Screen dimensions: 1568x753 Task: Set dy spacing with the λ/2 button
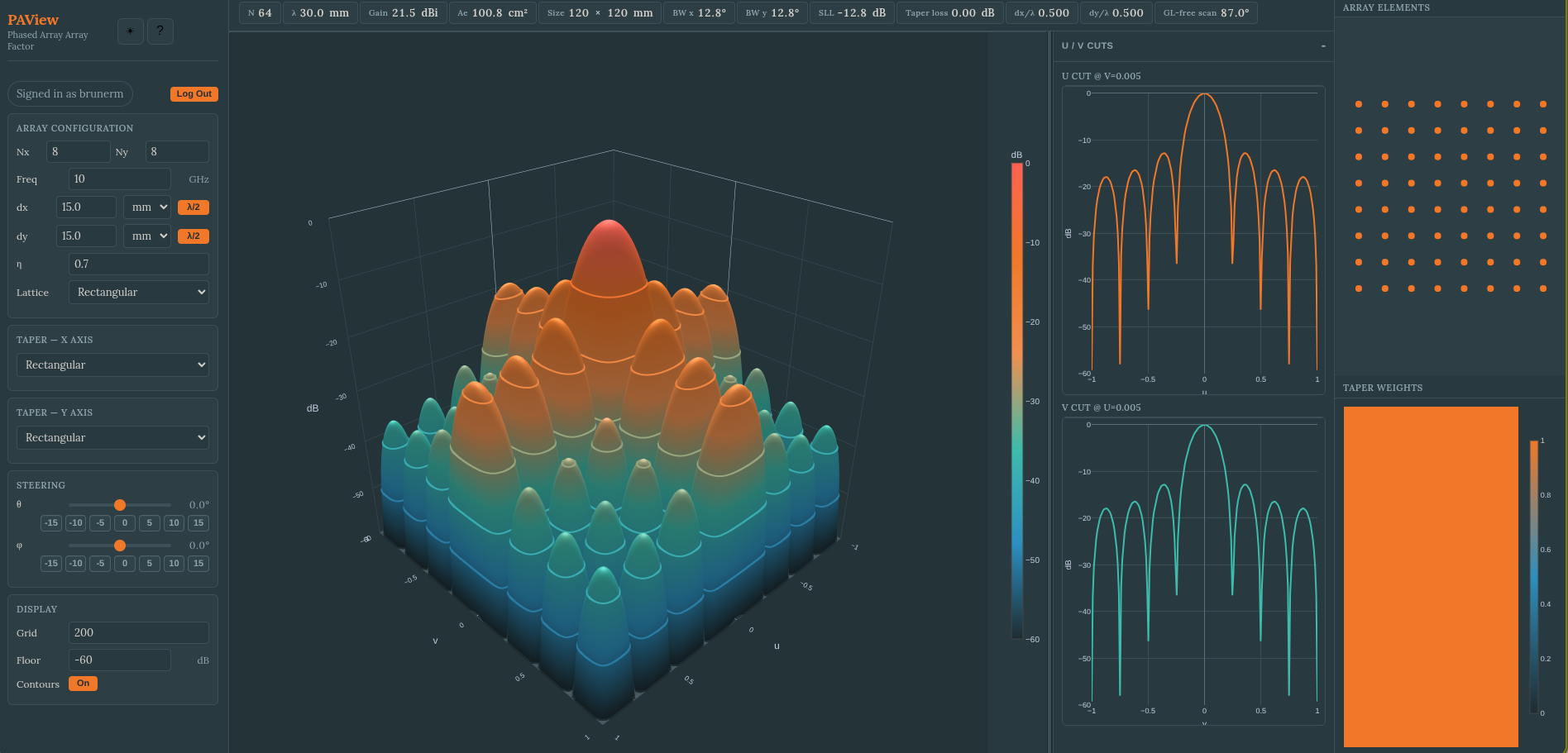(x=194, y=236)
